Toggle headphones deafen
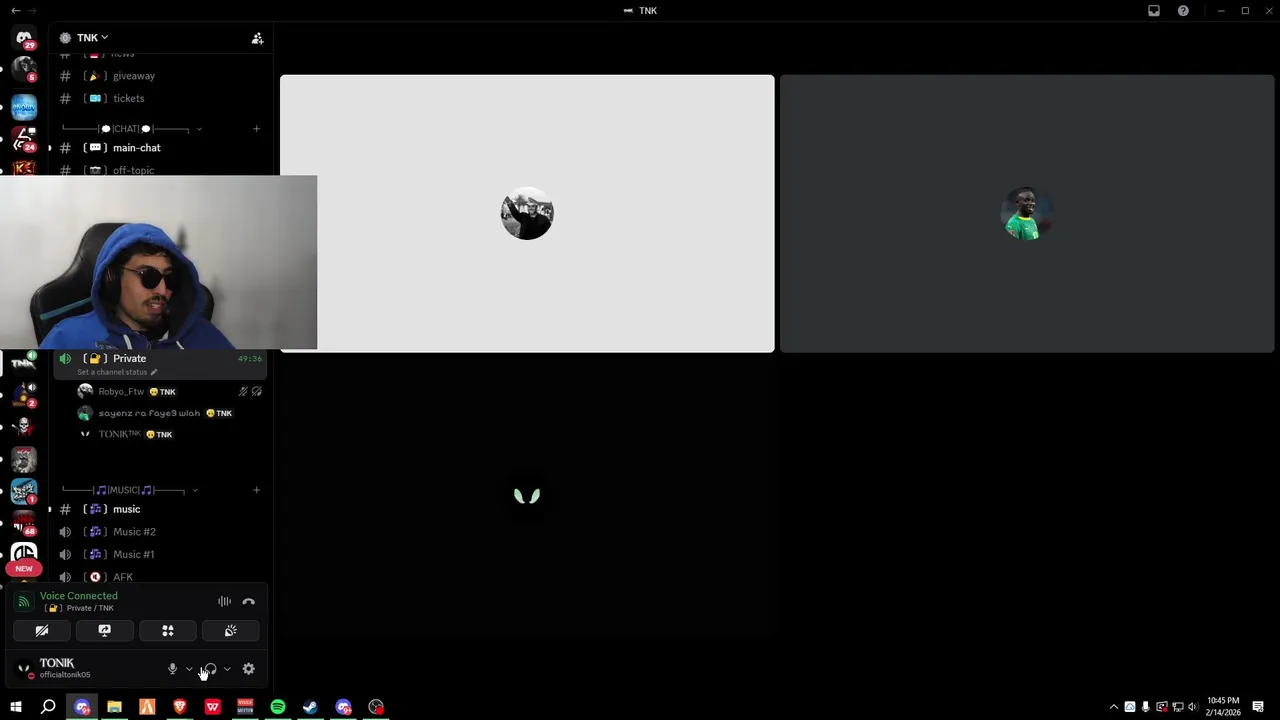This screenshot has height=720, width=1280. 210,669
